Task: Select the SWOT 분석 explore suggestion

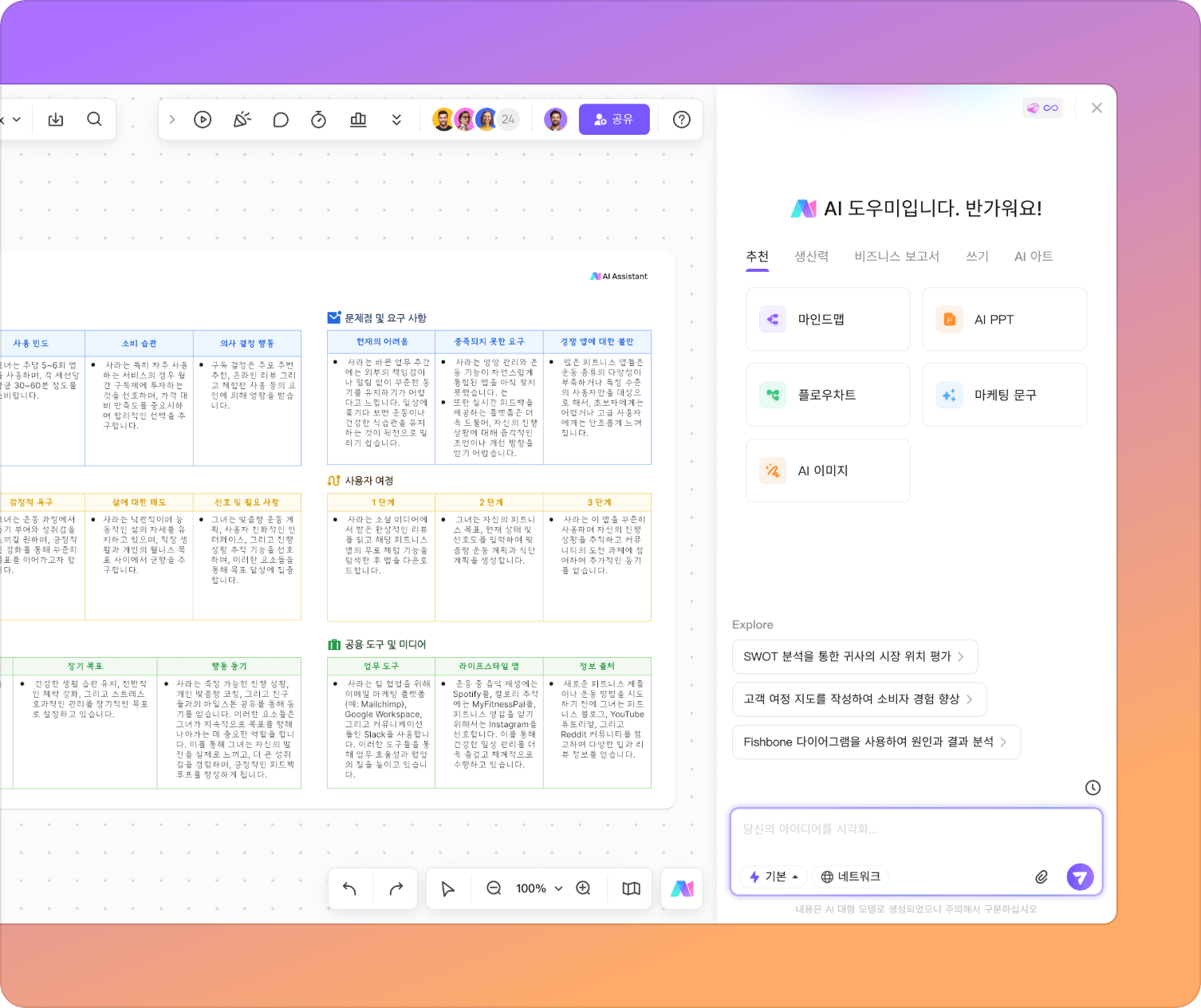Action: 855,656
